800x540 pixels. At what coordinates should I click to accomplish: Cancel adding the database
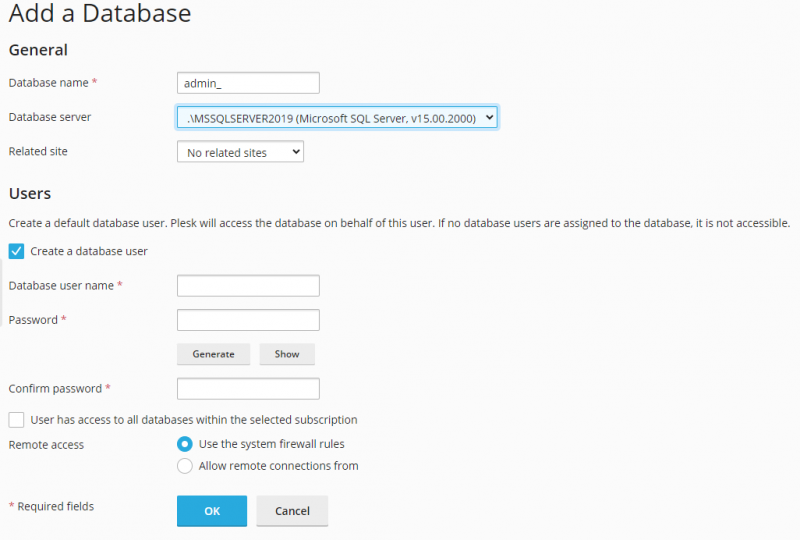292,511
